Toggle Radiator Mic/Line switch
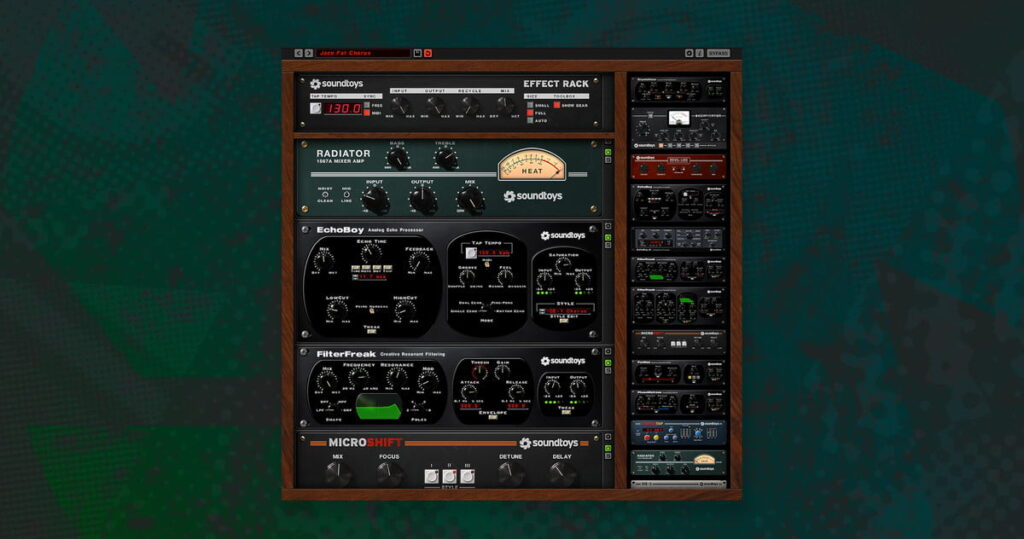Screen dimensions: 1024x539 (x=346, y=195)
